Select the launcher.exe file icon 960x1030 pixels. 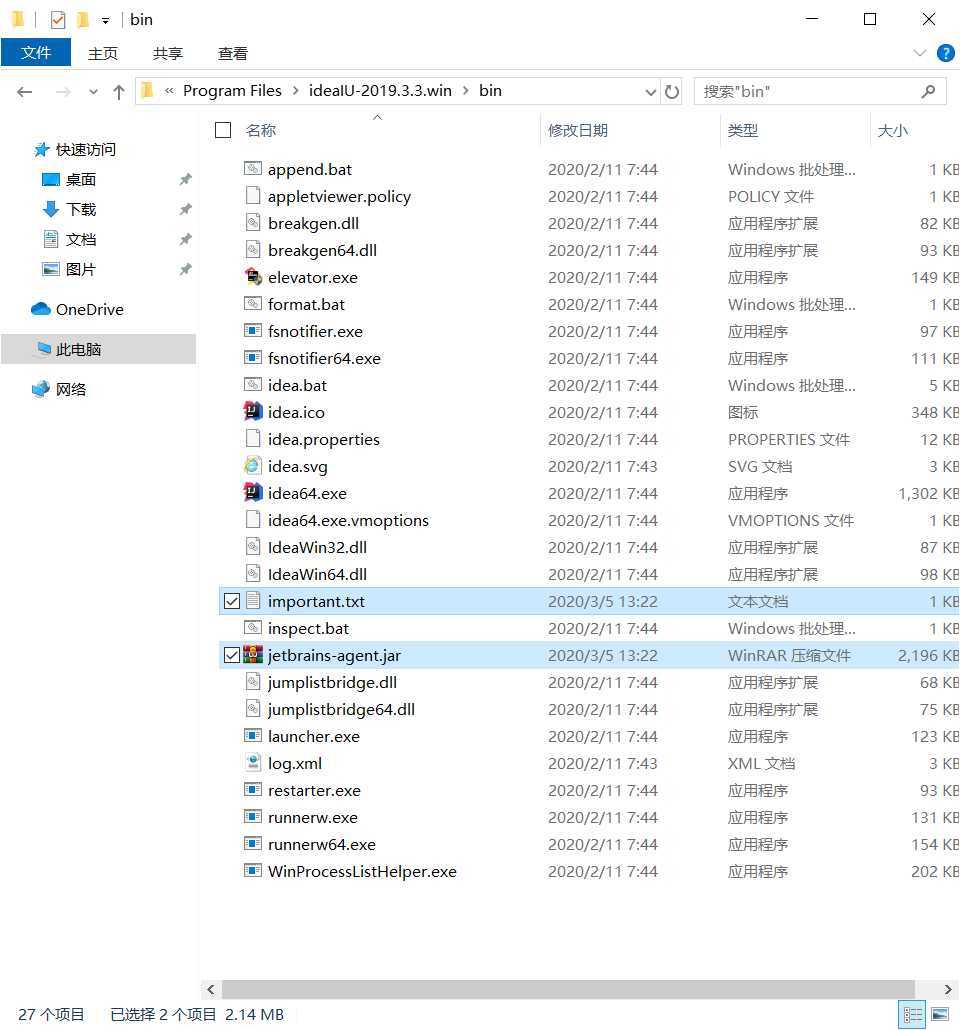tap(253, 736)
